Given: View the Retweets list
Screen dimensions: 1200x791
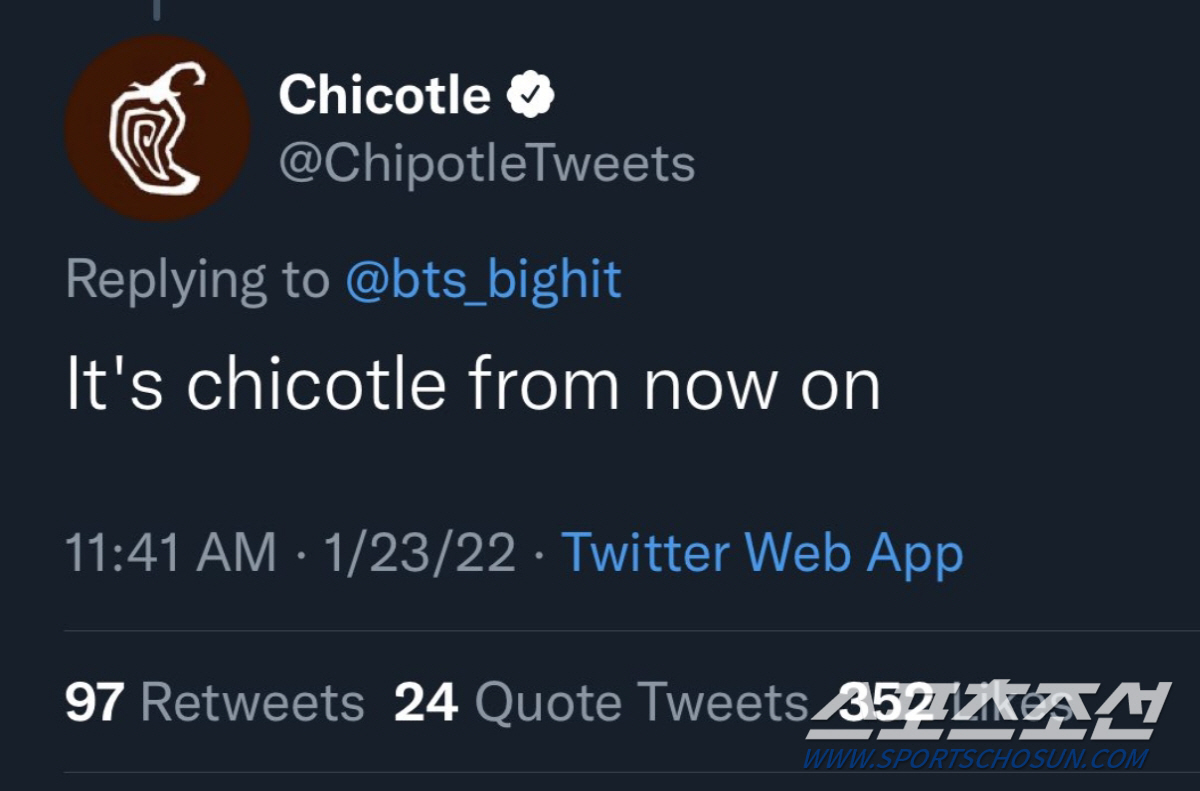Looking at the screenshot, I should (252, 703).
